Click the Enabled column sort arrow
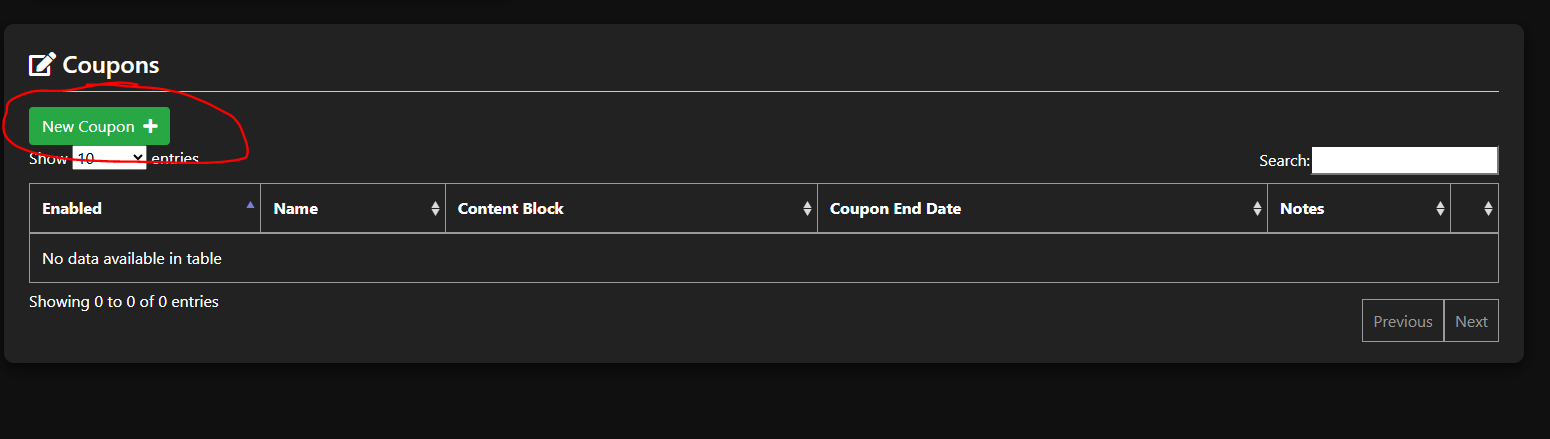 (249, 204)
